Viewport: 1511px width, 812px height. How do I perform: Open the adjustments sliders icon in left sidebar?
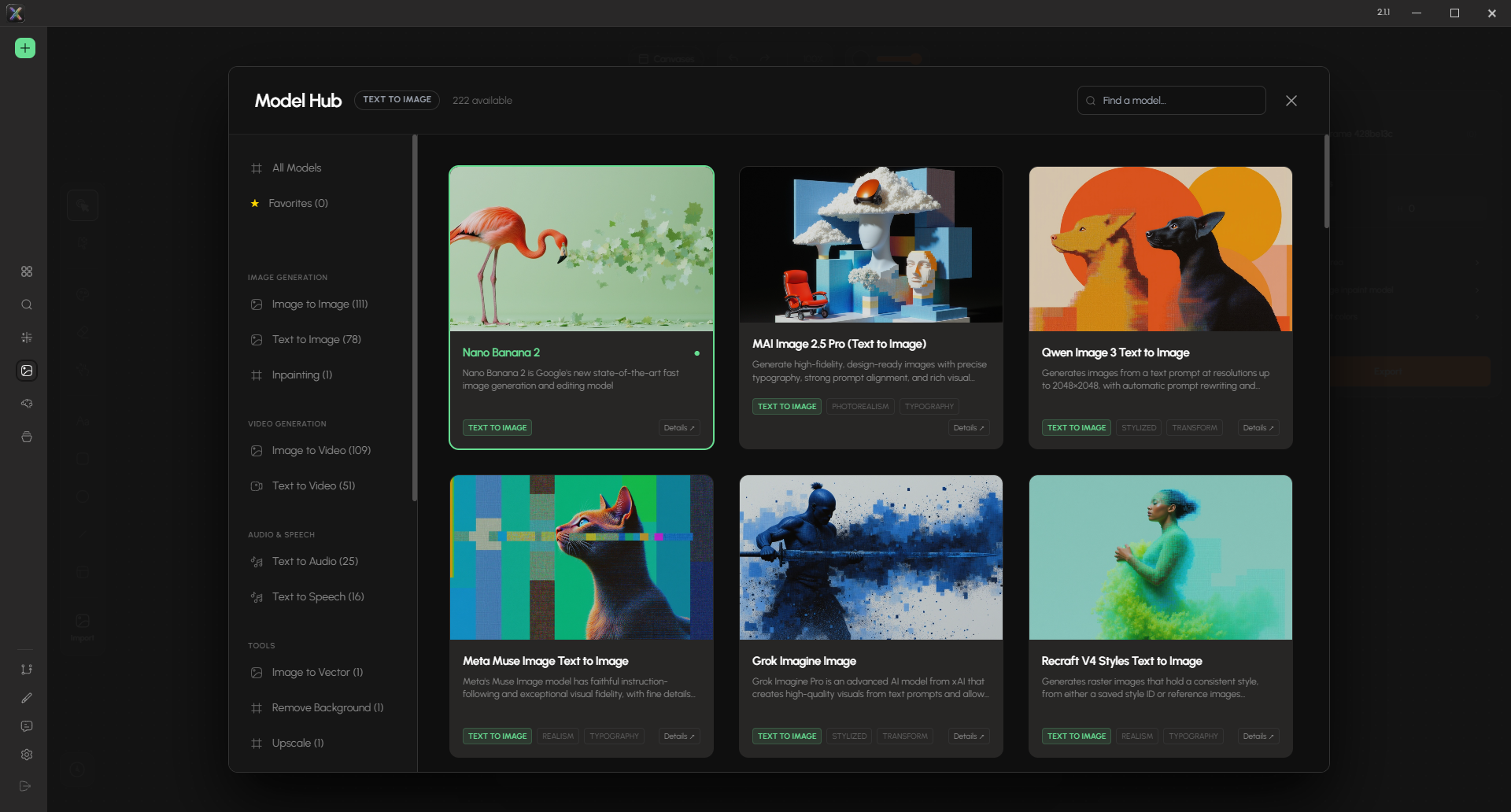27,338
